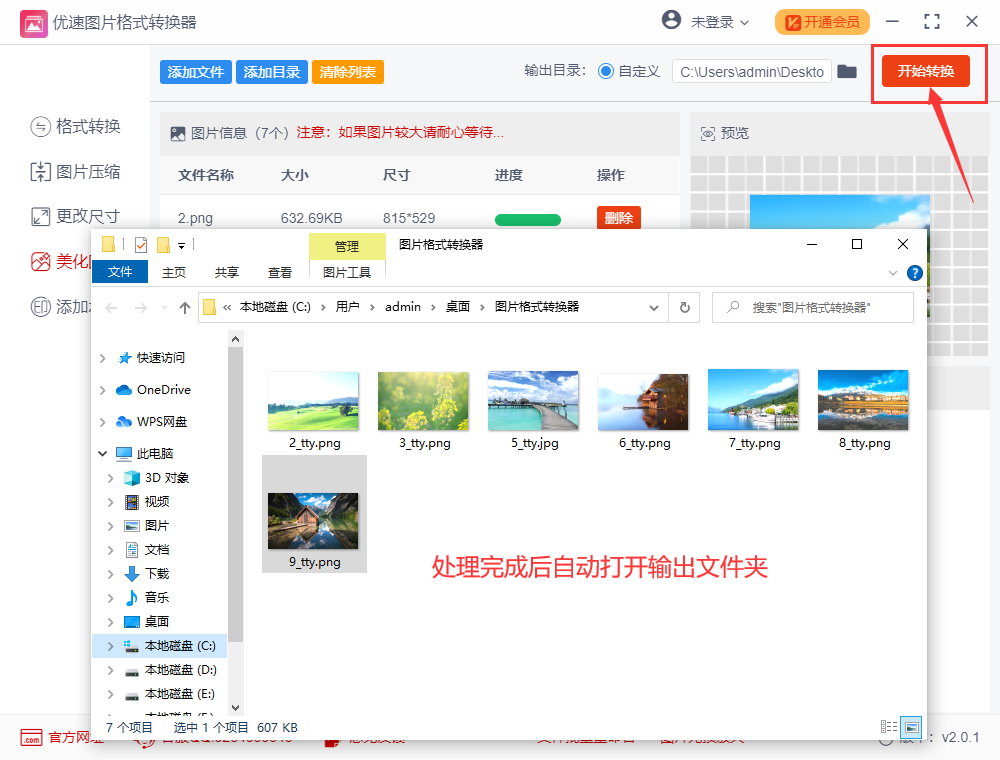Click navigation pane scroll up arrow
Image resolution: width=1000 pixels, height=760 pixels.
pyautogui.click(x=235, y=339)
